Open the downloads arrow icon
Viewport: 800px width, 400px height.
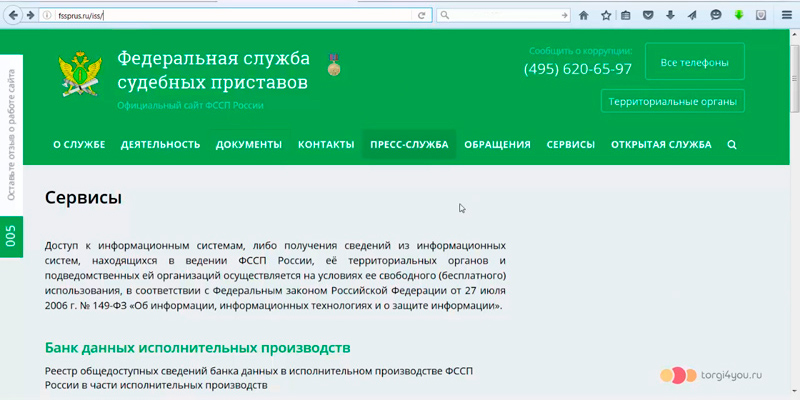tap(670, 15)
